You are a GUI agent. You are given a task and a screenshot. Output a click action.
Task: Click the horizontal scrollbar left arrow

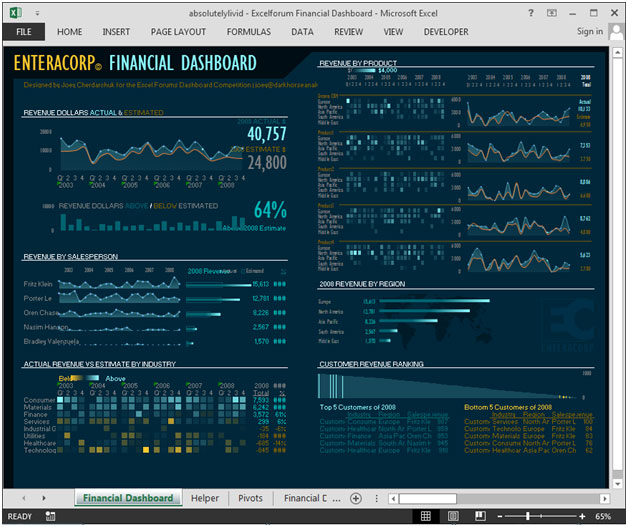(x=393, y=499)
